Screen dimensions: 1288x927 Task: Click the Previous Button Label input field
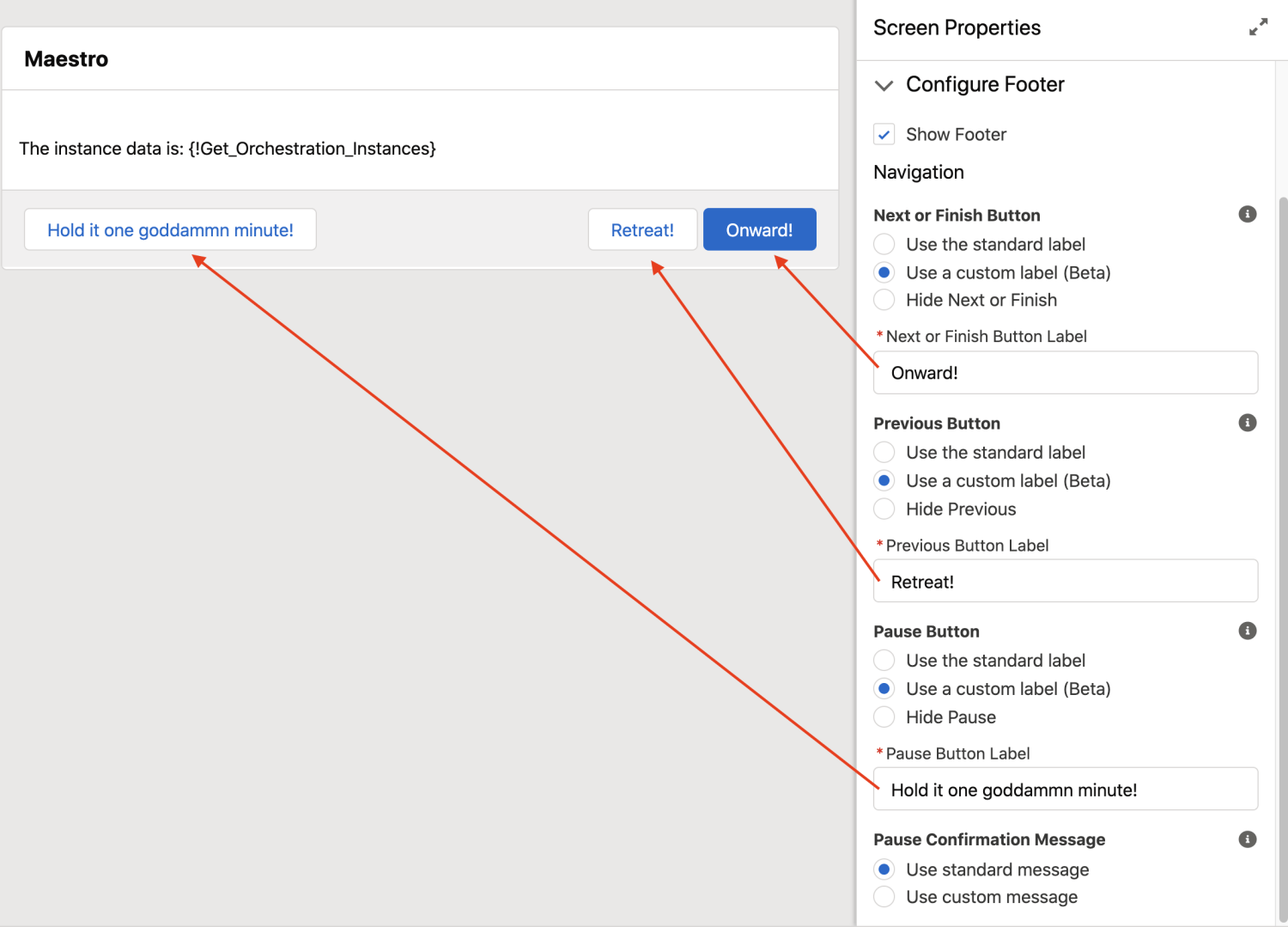pyautogui.click(x=1065, y=582)
